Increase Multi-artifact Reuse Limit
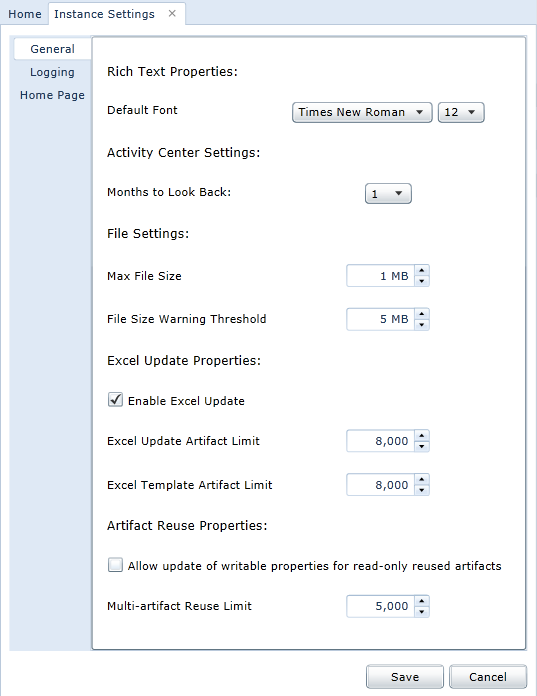This screenshot has width=537, height=696. (x=422, y=601)
